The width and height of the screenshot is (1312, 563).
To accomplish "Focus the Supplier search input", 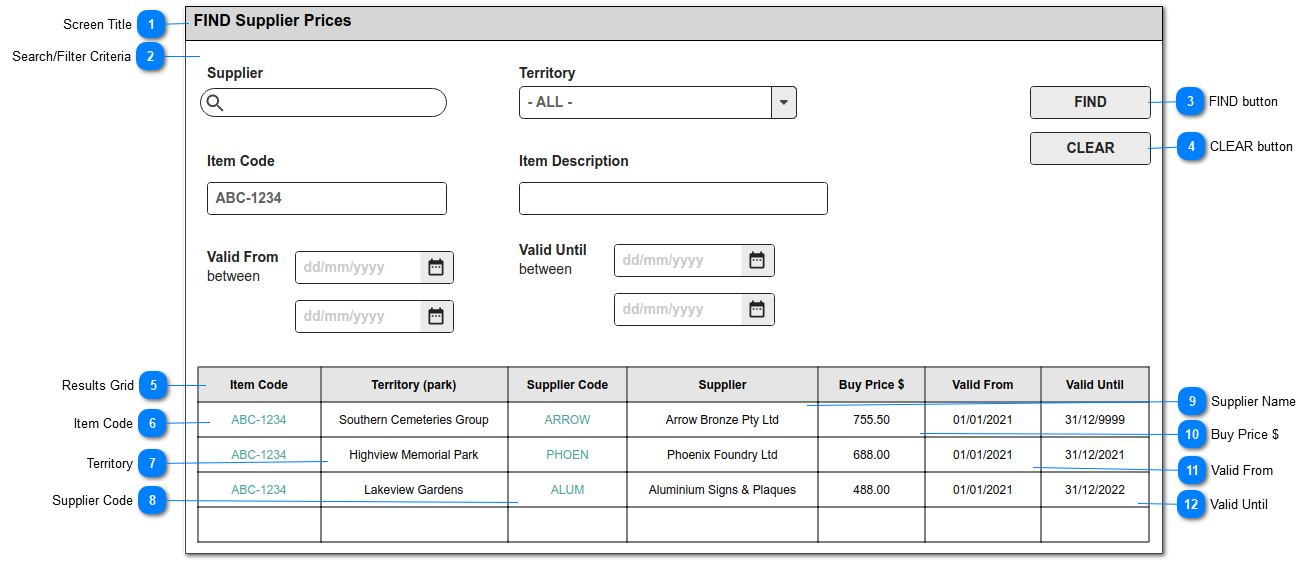I will pyautogui.click(x=323, y=103).
